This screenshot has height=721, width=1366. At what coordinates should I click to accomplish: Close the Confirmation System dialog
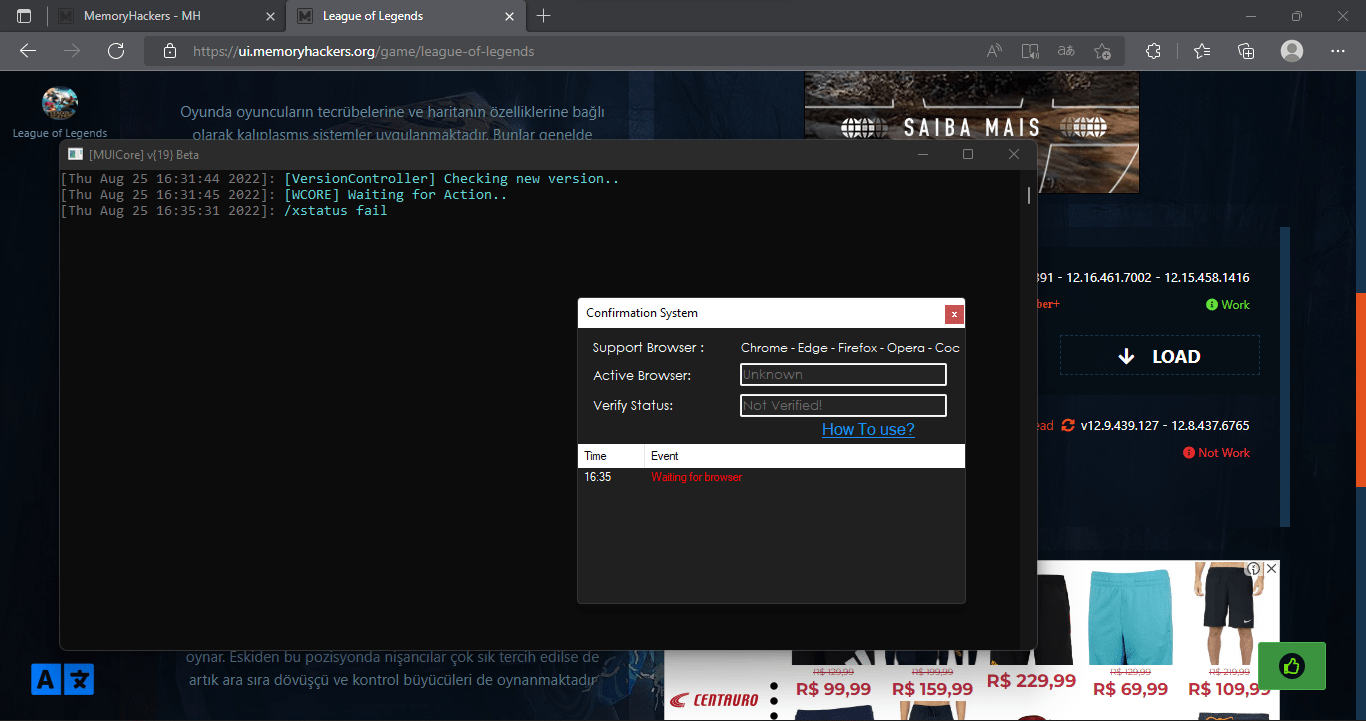954,314
